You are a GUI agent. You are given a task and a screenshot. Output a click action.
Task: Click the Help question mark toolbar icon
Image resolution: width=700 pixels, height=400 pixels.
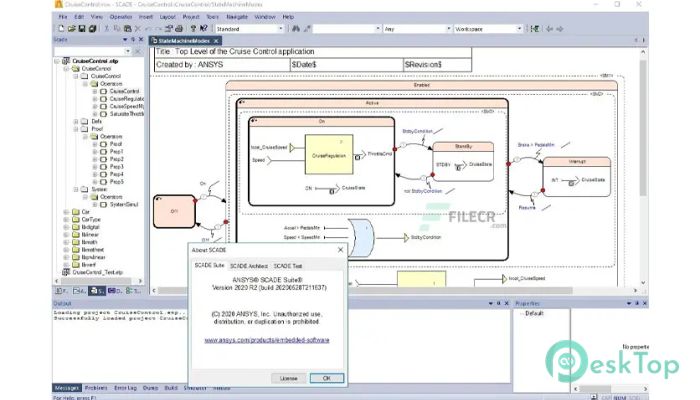193,29
